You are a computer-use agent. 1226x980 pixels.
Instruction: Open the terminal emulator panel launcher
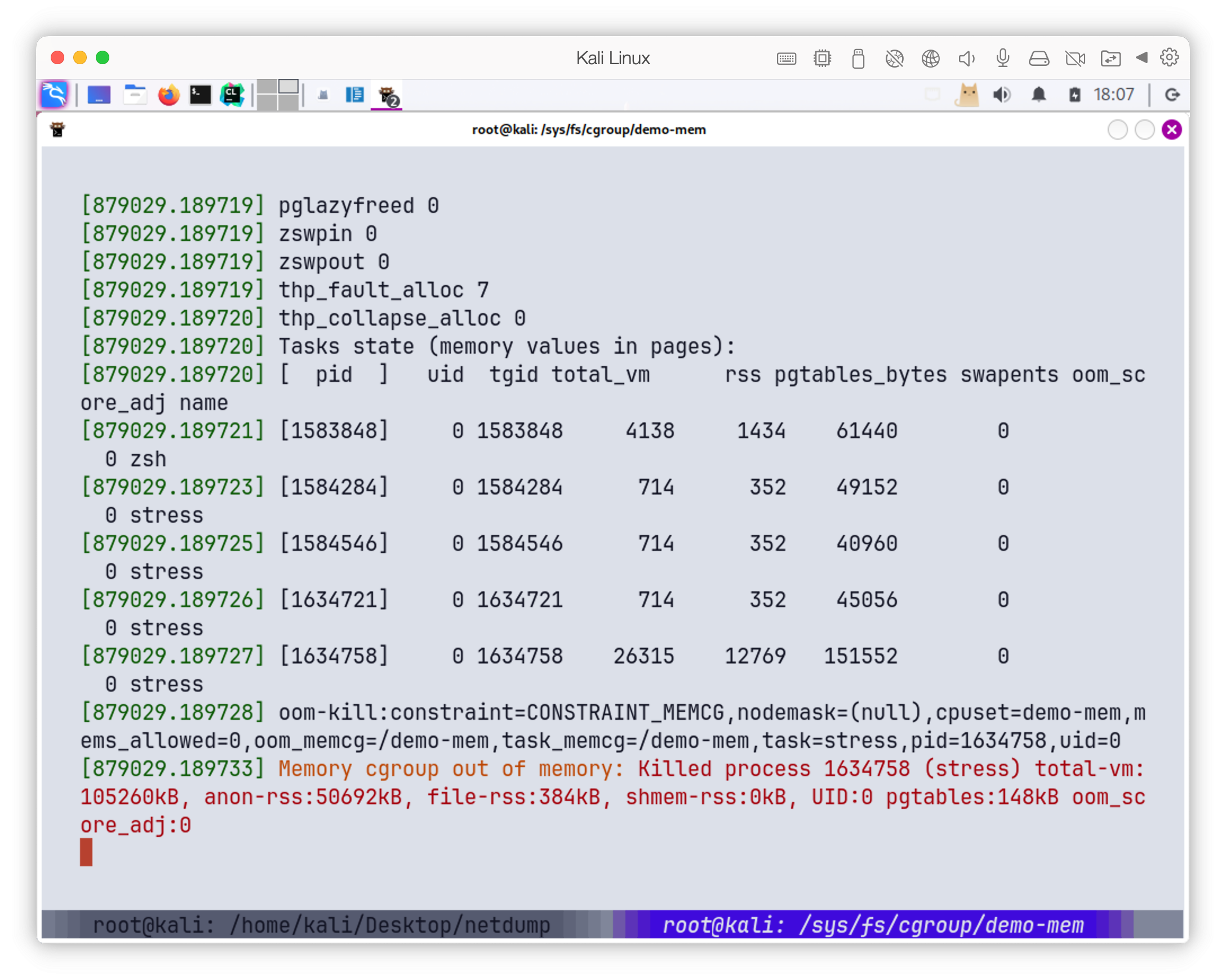[200, 95]
